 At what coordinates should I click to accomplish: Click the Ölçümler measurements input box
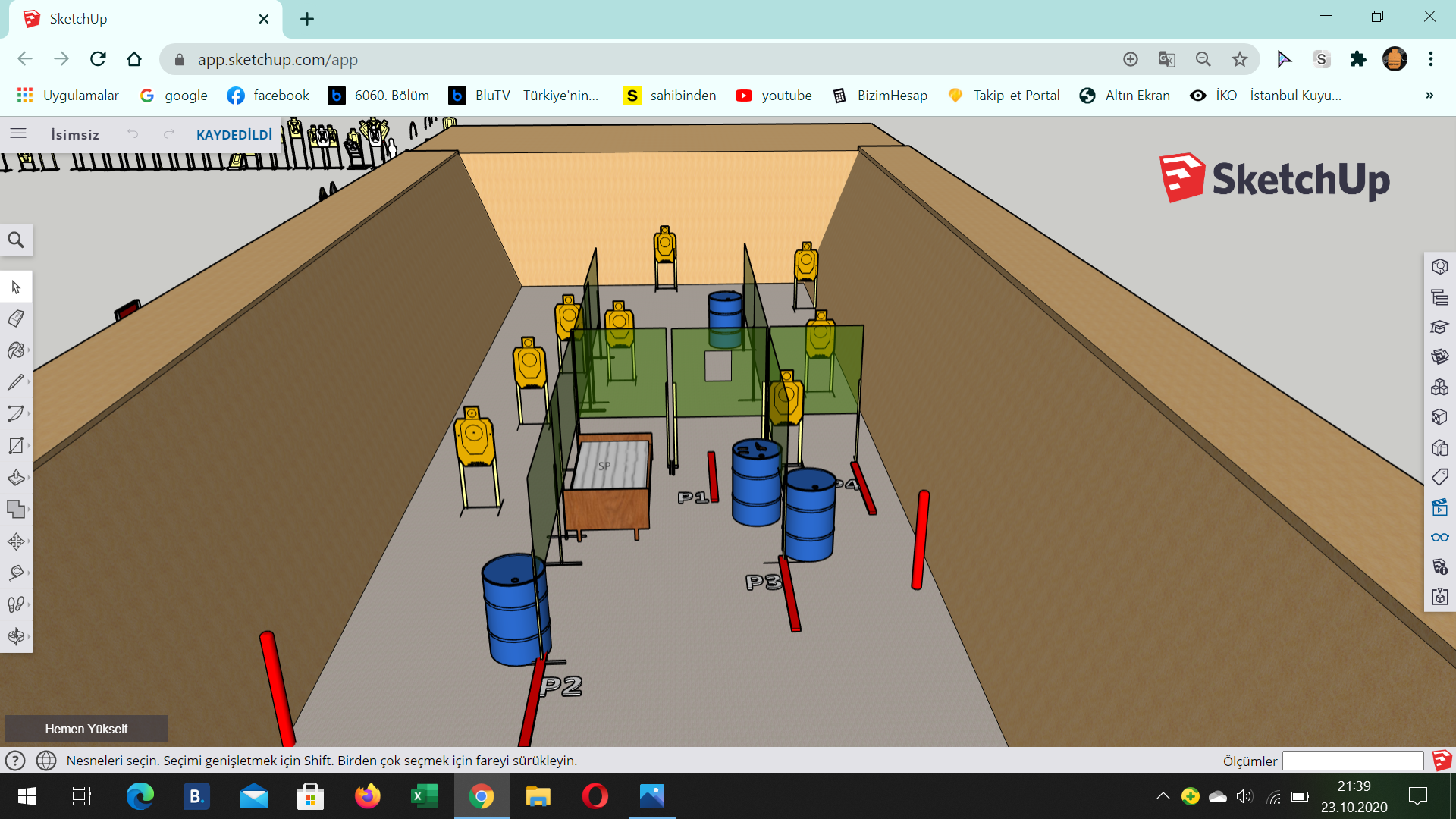(1352, 761)
